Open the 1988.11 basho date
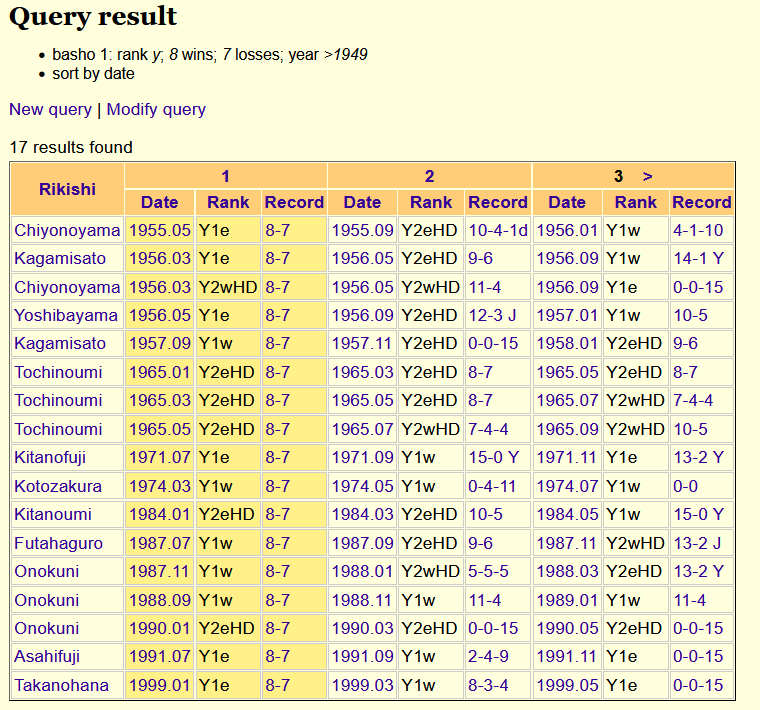The width and height of the screenshot is (760, 710). [x=362, y=600]
